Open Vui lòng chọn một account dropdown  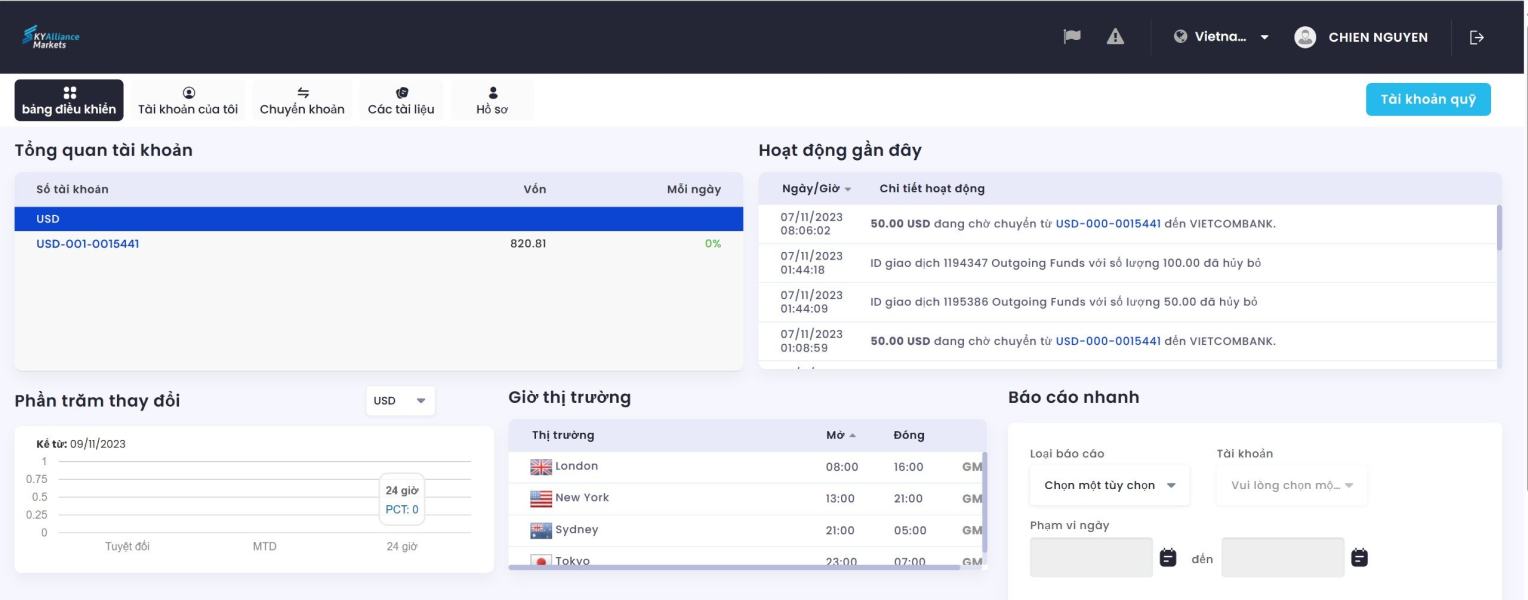coord(1292,485)
